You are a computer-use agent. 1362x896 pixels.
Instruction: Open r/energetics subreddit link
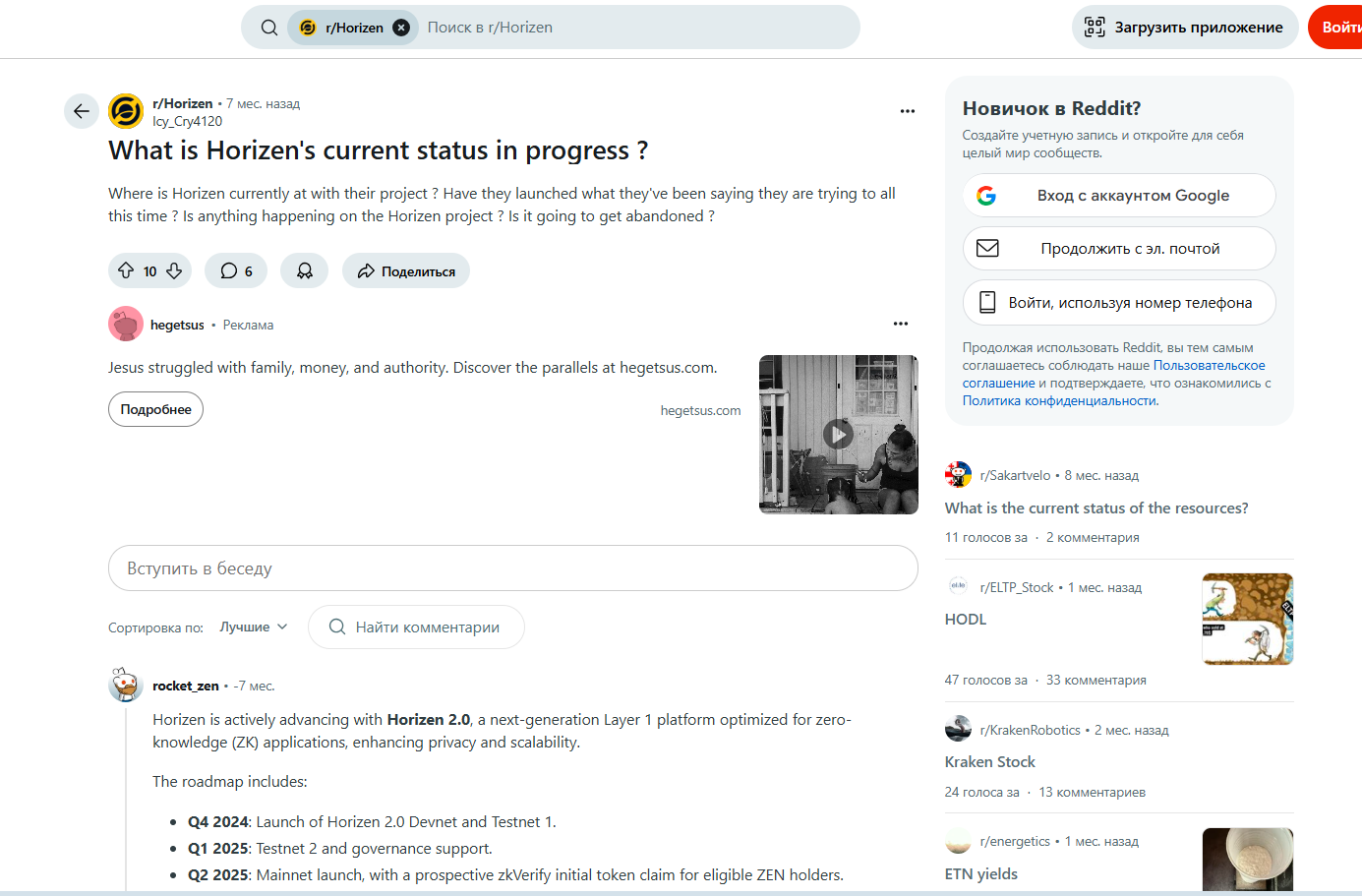coord(1015,841)
